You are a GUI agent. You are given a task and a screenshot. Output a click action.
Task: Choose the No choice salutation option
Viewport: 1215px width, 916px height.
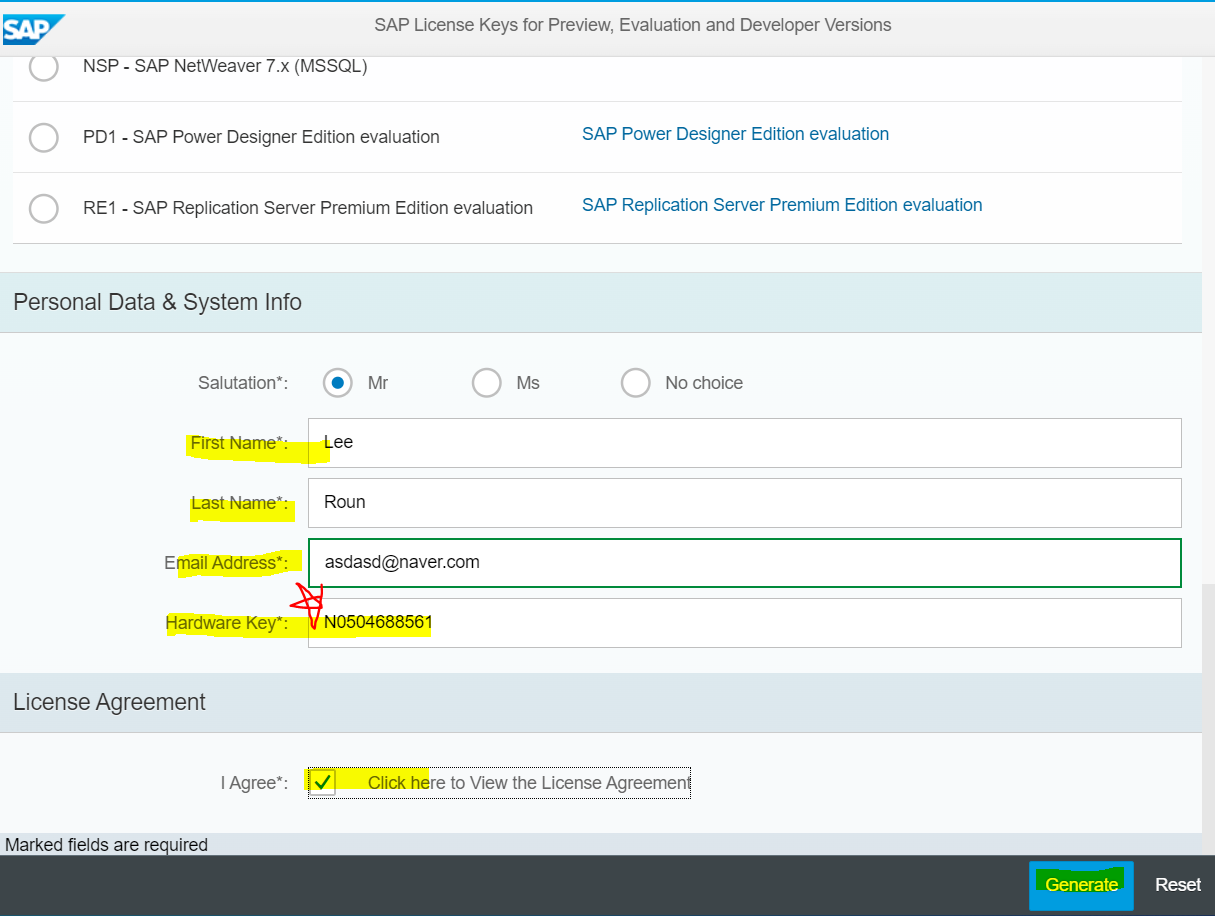click(636, 383)
